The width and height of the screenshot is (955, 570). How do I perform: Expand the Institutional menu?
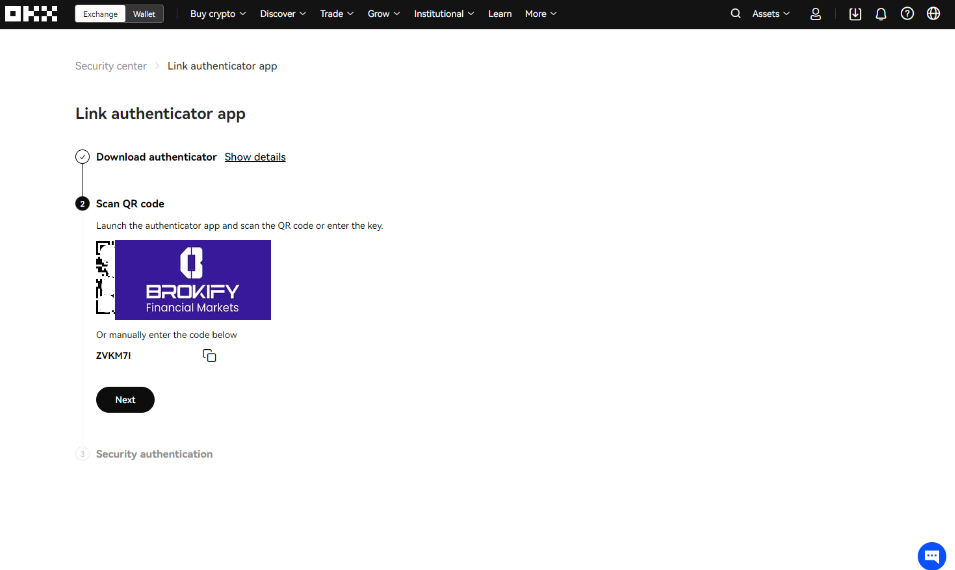(x=445, y=14)
